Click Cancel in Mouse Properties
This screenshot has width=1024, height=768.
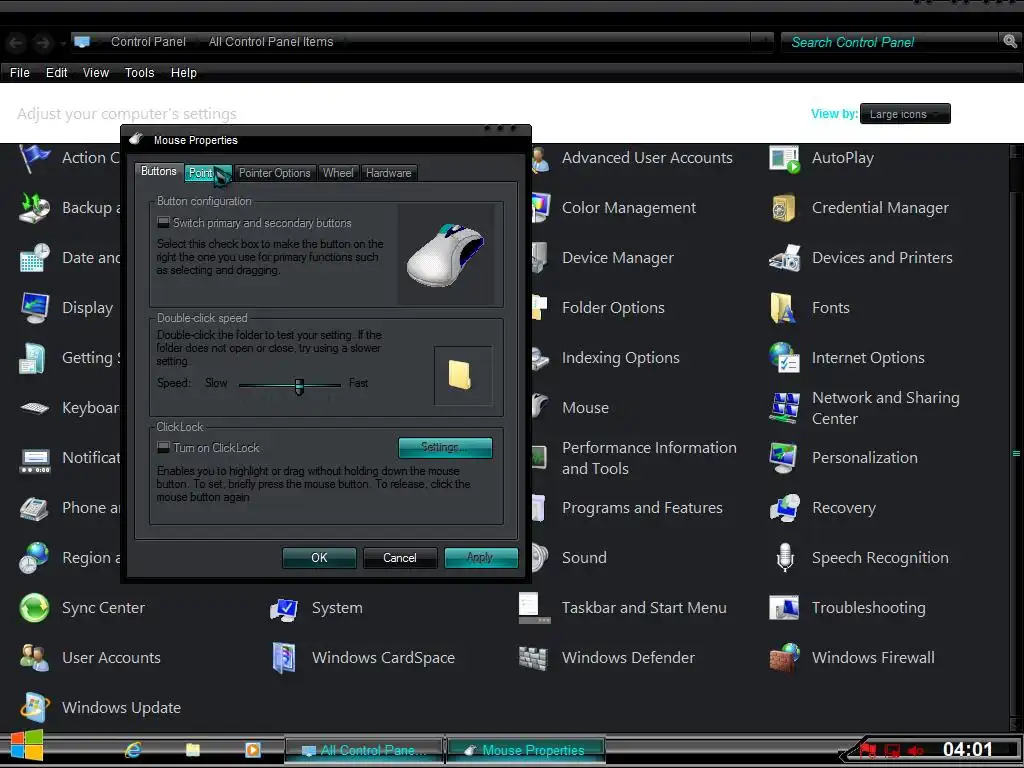click(x=400, y=558)
